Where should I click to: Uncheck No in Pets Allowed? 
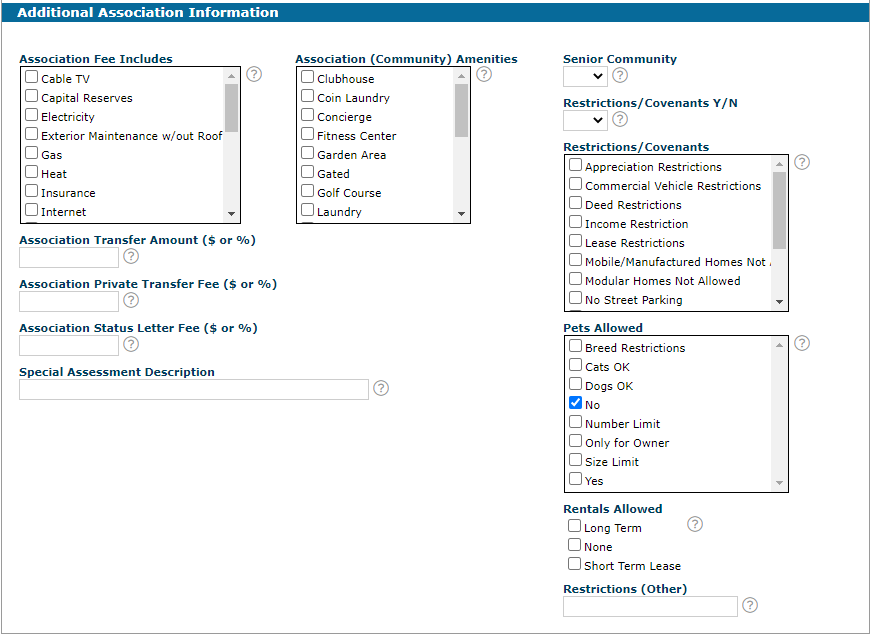coord(575,403)
